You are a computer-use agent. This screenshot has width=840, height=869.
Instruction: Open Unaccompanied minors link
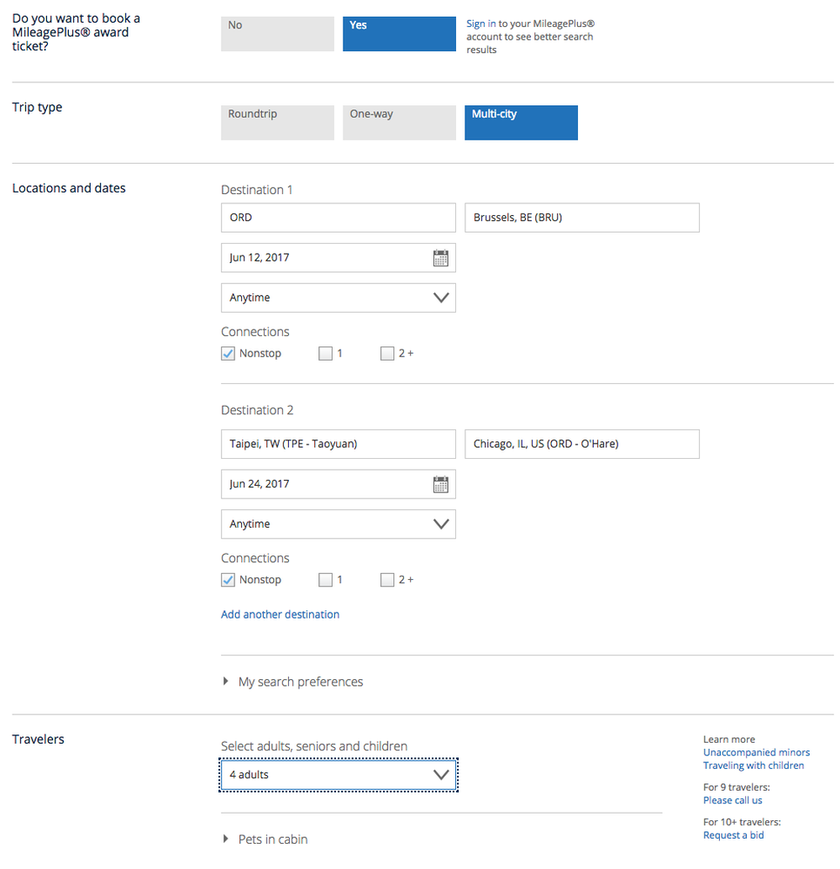point(756,753)
